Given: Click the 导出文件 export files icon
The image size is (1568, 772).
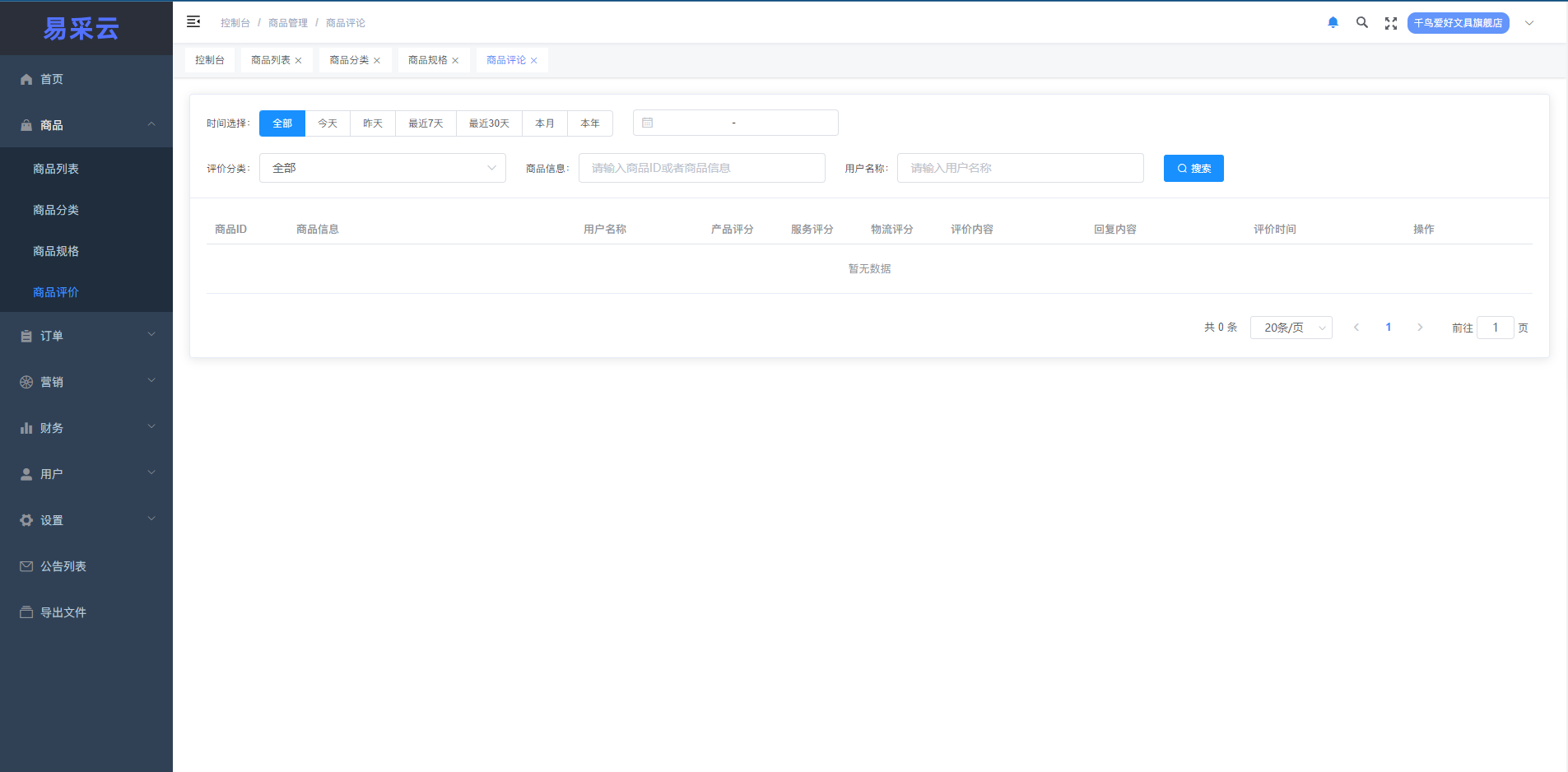Looking at the screenshot, I should pos(26,612).
